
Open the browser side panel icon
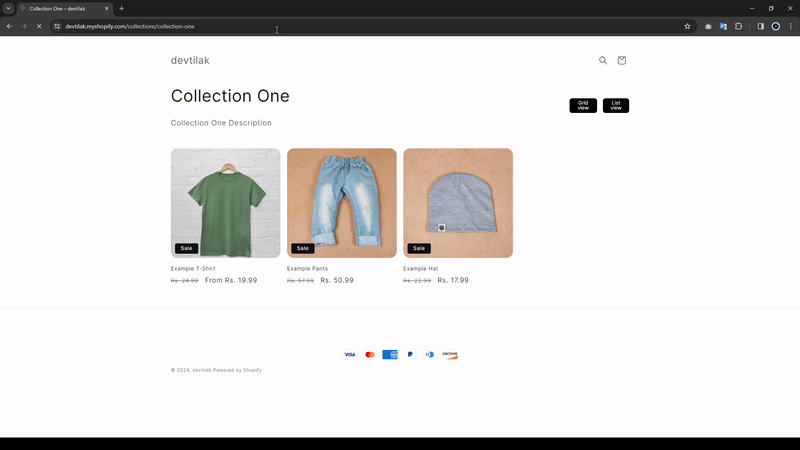(x=760, y=26)
